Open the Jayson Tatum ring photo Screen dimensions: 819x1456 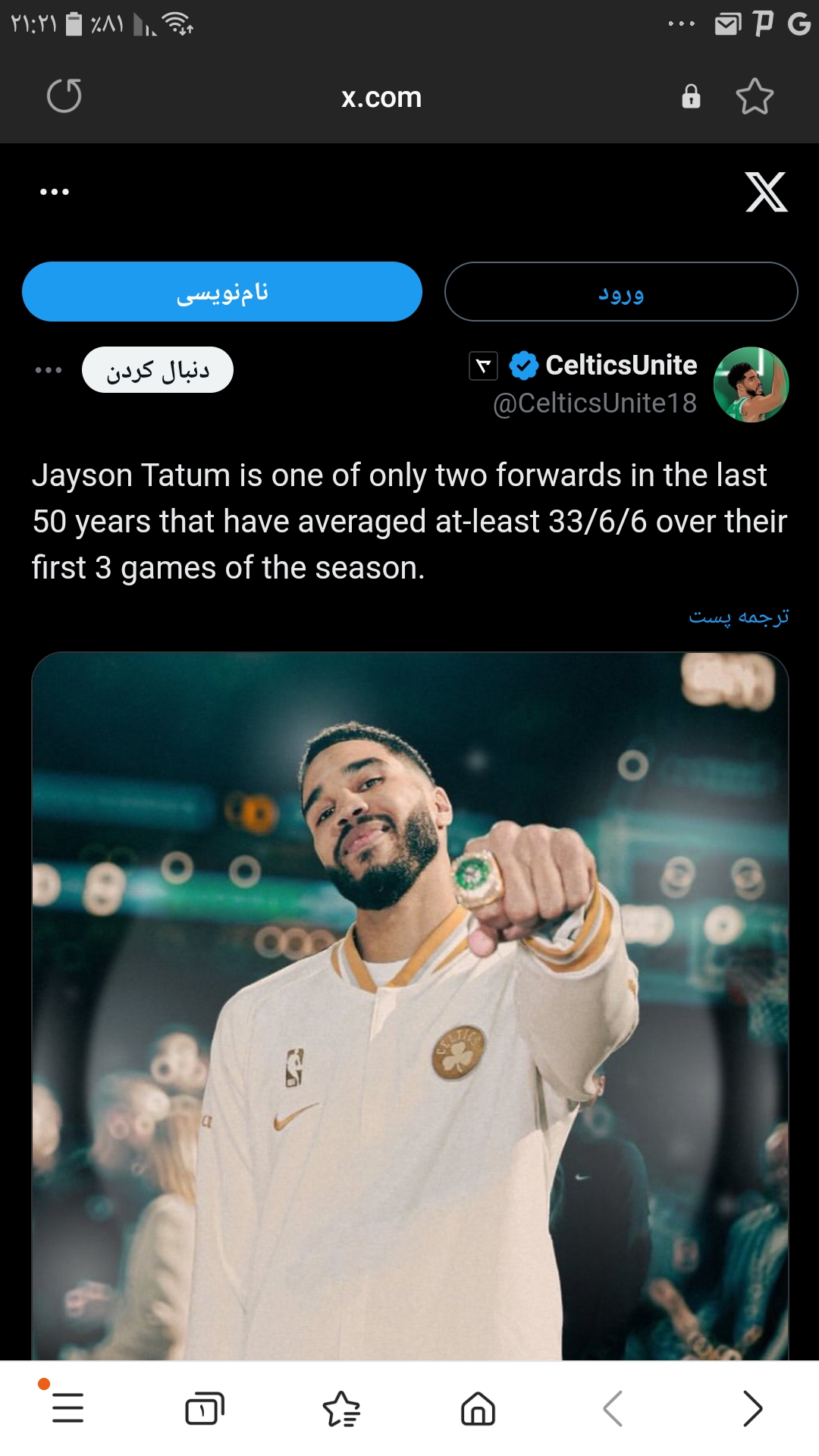pyautogui.click(x=410, y=1006)
